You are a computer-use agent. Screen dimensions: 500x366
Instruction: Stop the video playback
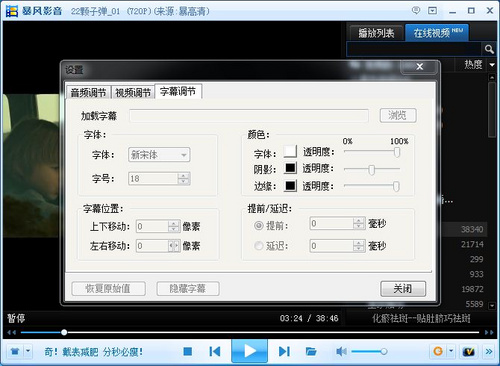[188, 351]
